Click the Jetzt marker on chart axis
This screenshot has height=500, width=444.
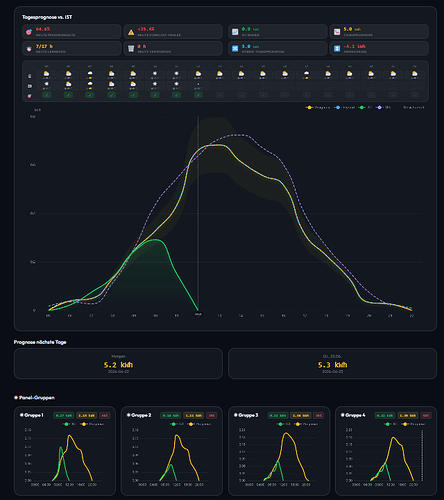[x=198, y=314]
